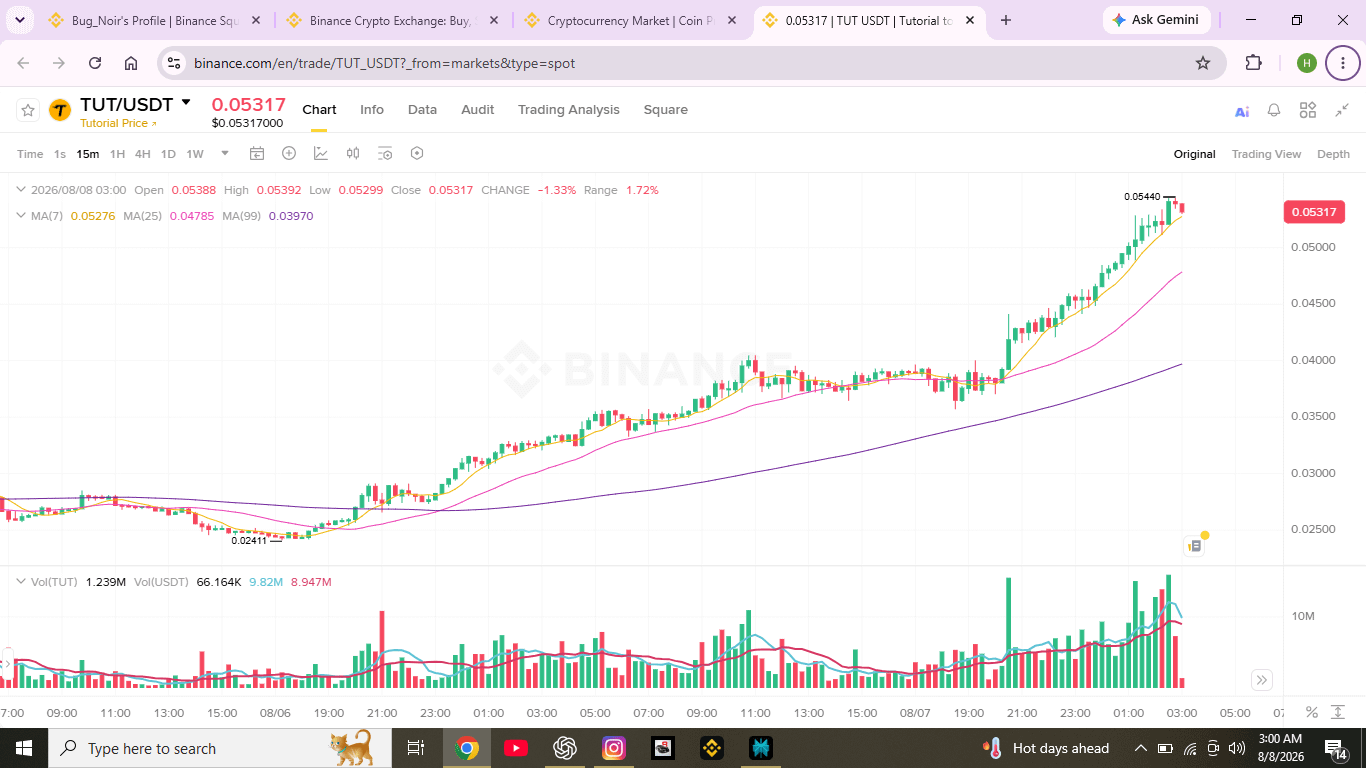Open the hexagon chart settings icon
The width and height of the screenshot is (1366, 768).
pos(417,153)
